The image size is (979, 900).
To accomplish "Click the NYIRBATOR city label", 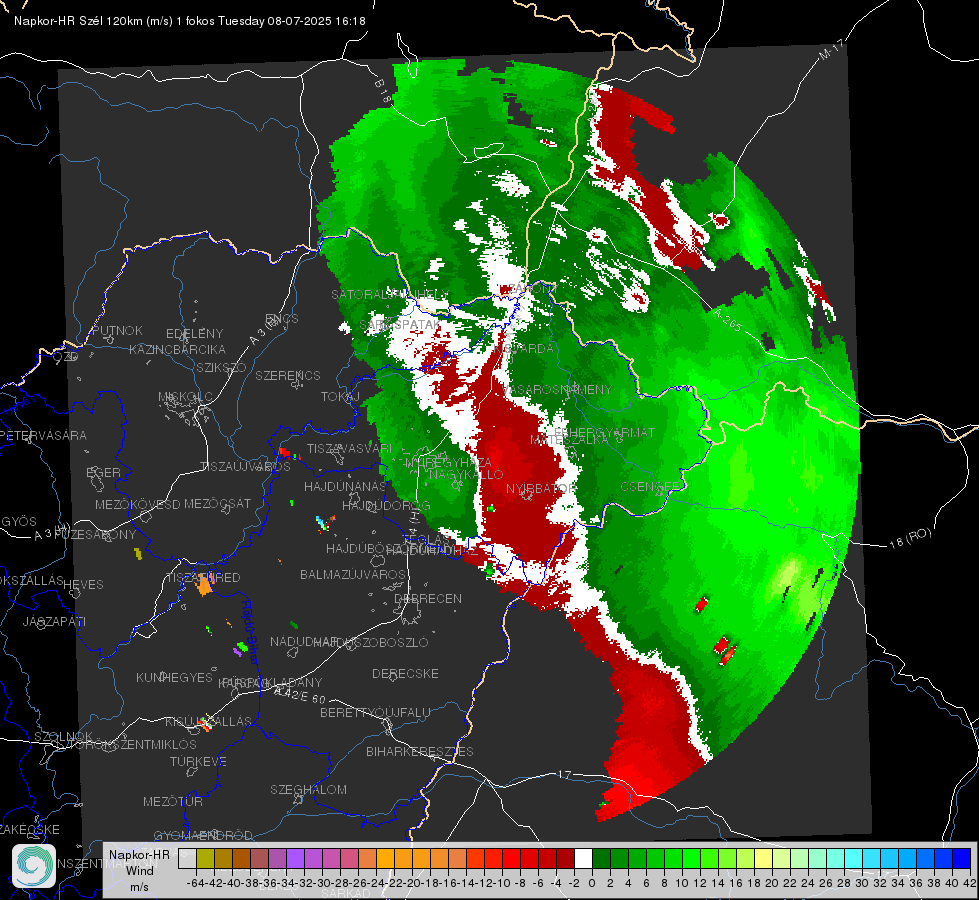I will [541, 488].
